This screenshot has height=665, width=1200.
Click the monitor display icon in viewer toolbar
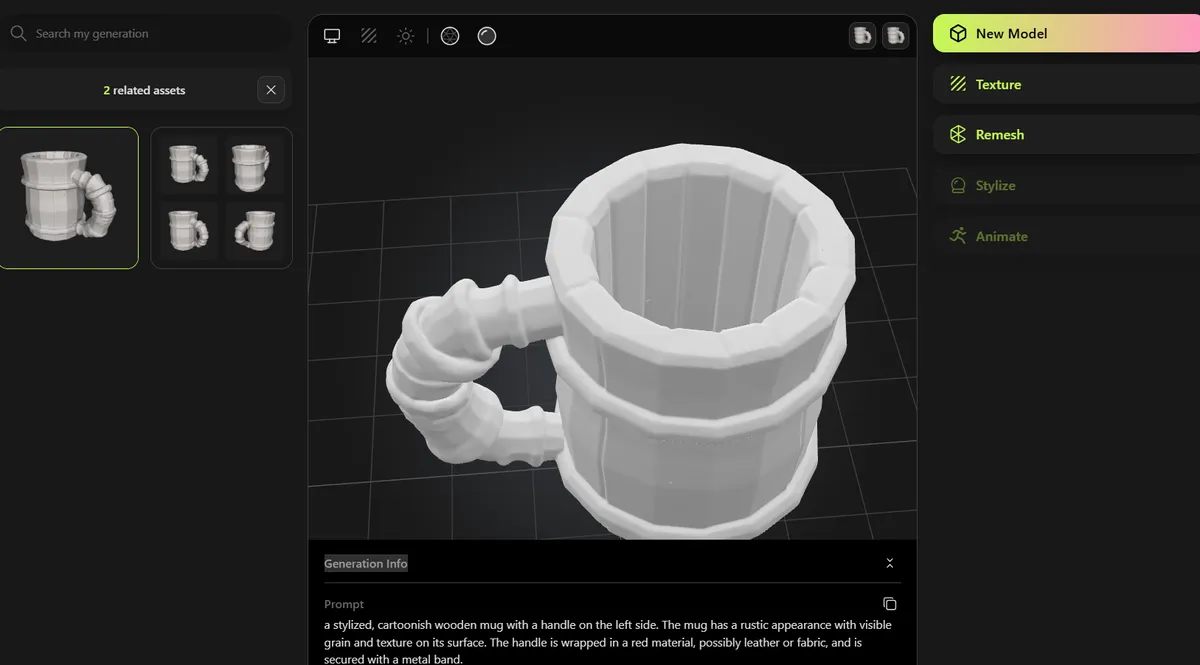[332, 36]
